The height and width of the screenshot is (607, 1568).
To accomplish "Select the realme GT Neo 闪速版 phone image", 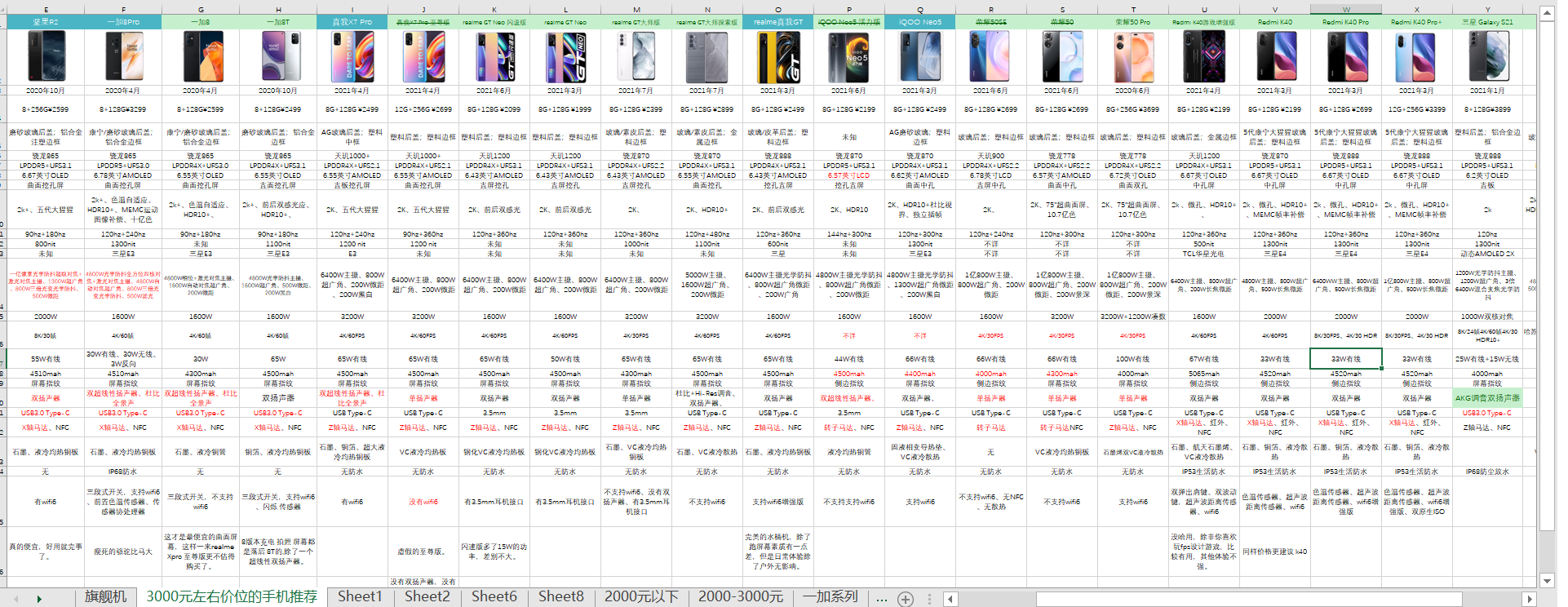I will [494, 56].
